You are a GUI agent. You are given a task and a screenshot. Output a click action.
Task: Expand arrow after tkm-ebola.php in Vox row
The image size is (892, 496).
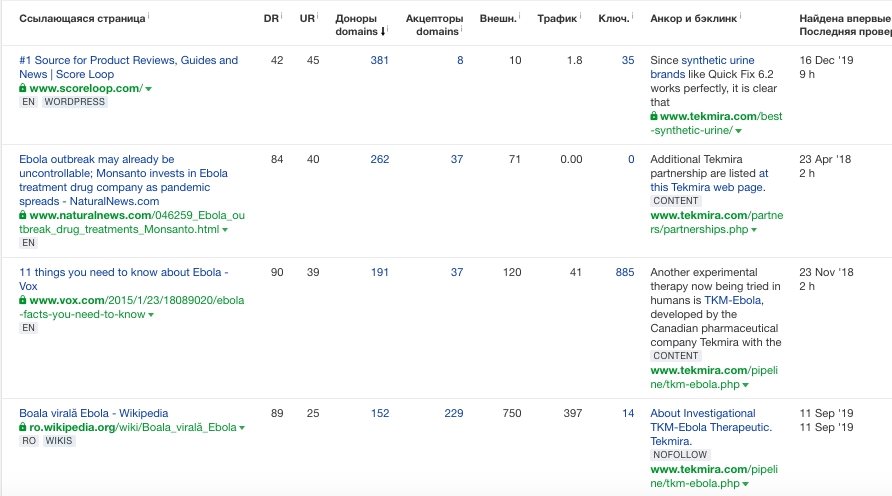pos(745,385)
